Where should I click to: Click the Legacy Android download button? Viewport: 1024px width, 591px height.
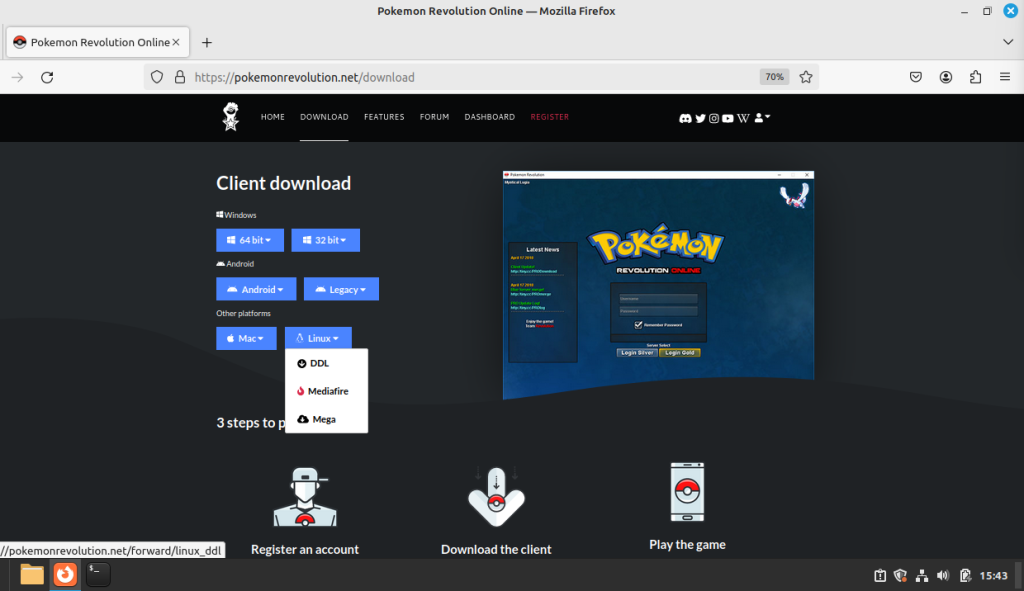pyautogui.click(x=341, y=288)
